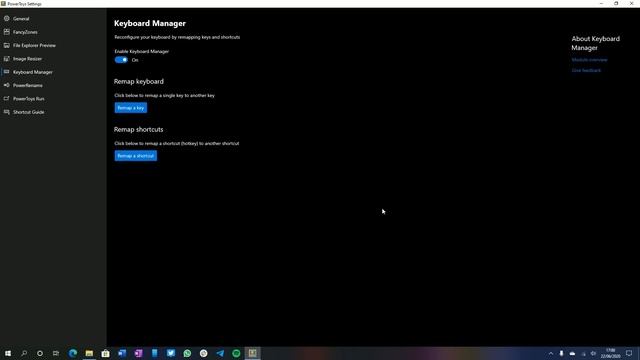The width and height of the screenshot is (640, 360).
Task: Open the Give feedback link
Action: (x=586, y=70)
